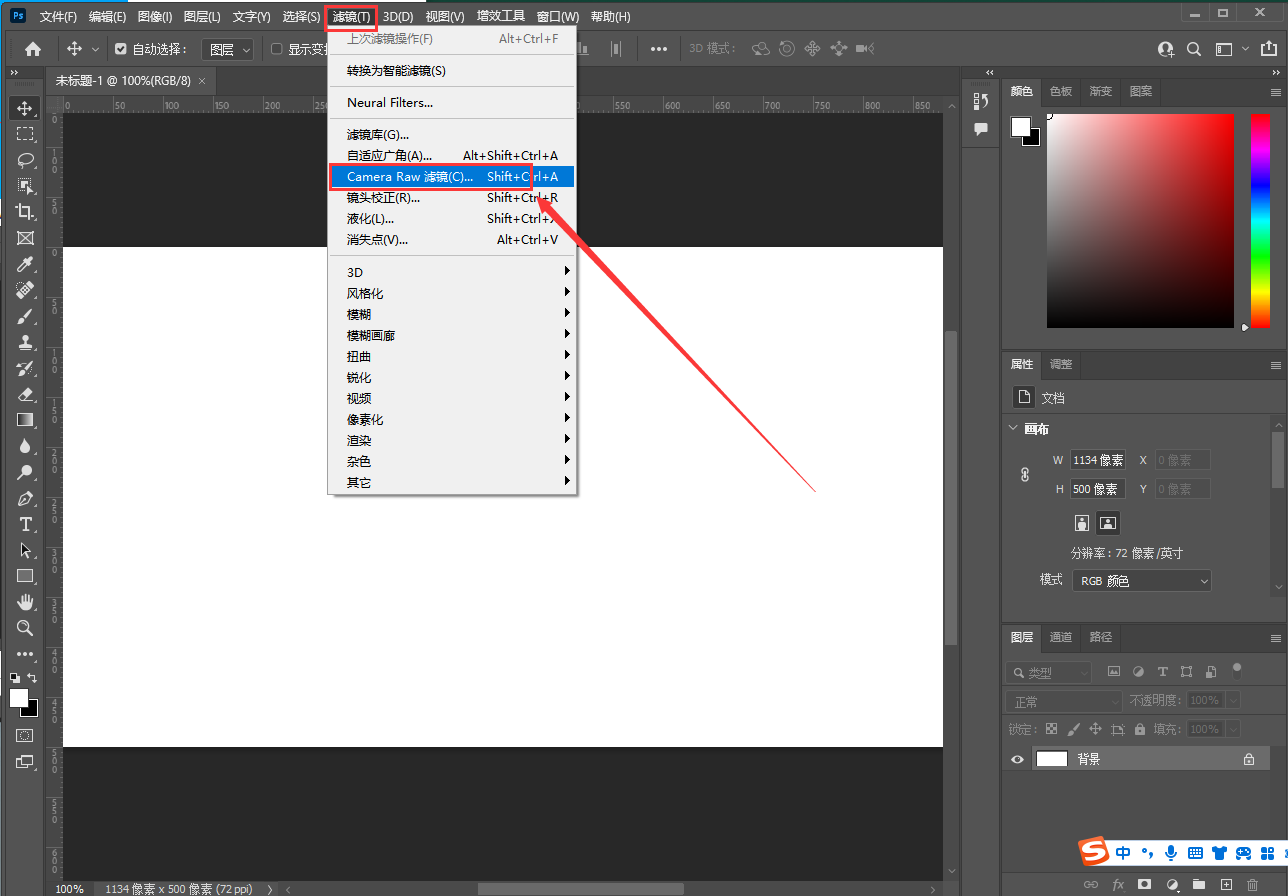Select the Pen tool
Screen dimensions: 1288x896
point(25,498)
